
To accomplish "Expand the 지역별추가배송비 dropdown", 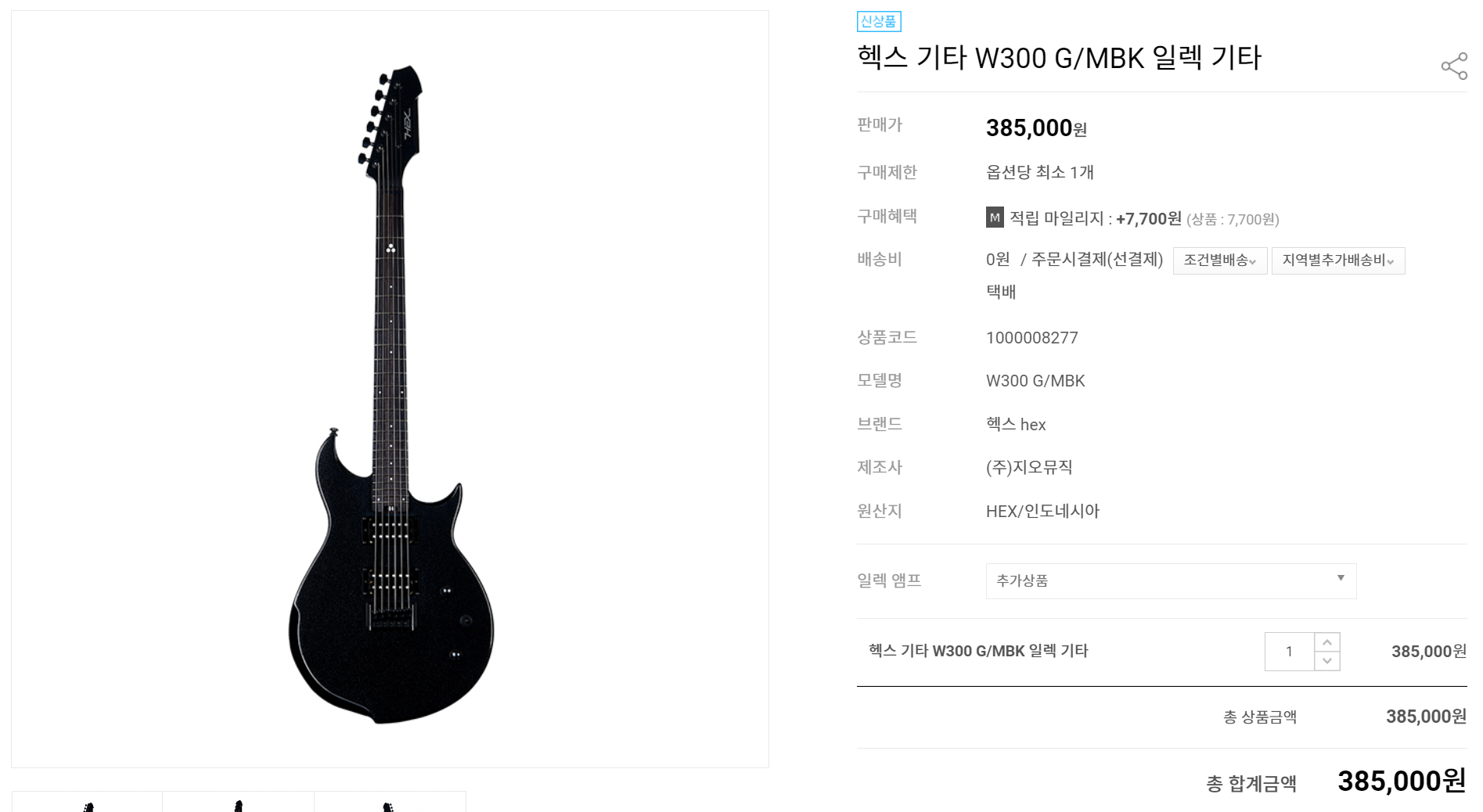I will pos(1338,260).
